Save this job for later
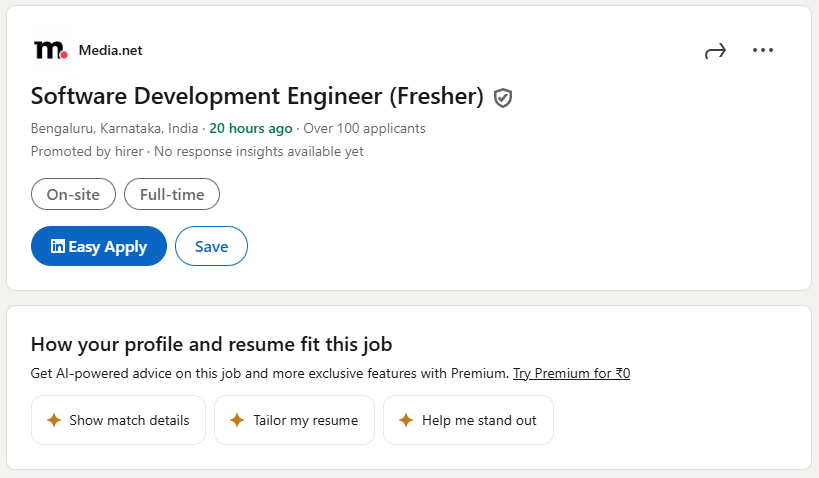Viewport: 819px width, 478px height. coord(211,246)
